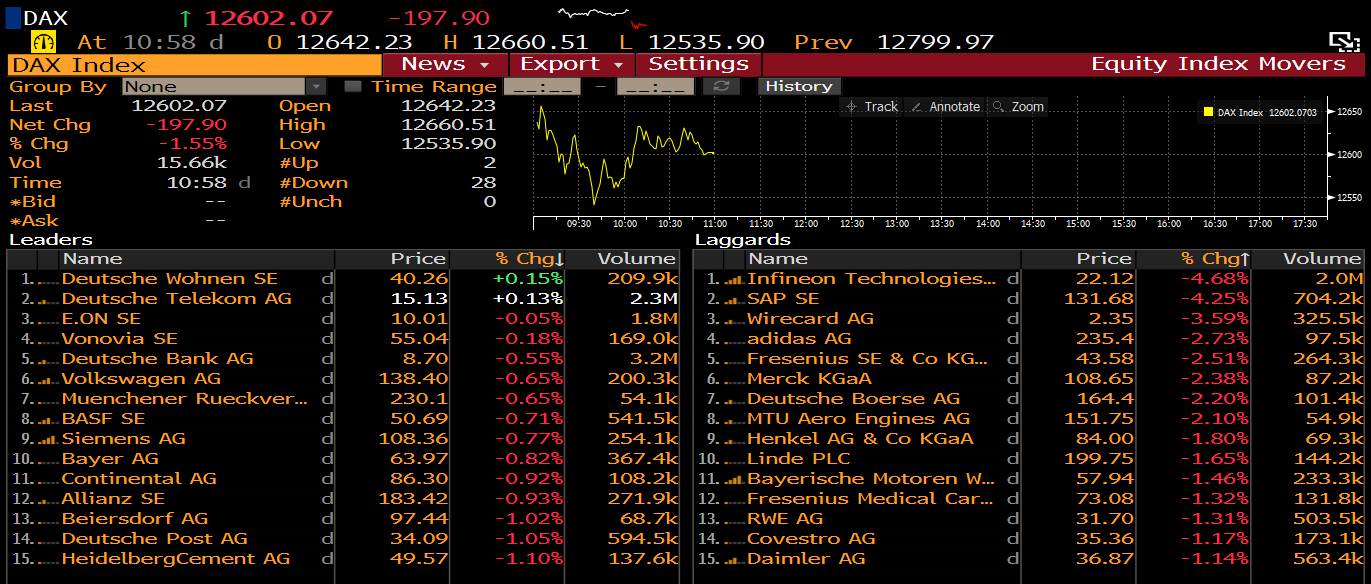Select RWE AG in Laggards

[x=1029, y=519]
